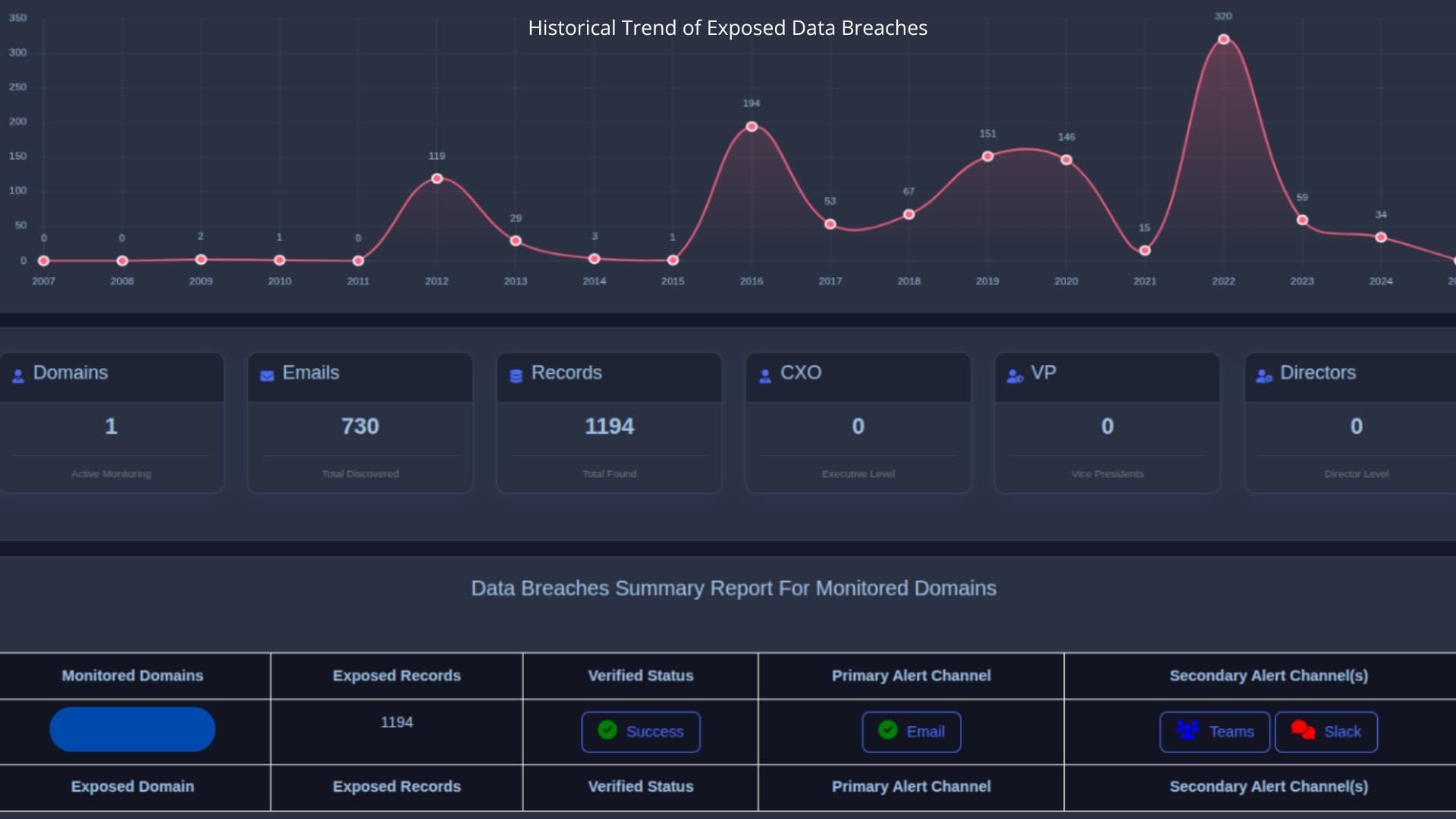
Task: Click the blue pill under Monitored Domains
Action: pyautogui.click(x=132, y=729)
